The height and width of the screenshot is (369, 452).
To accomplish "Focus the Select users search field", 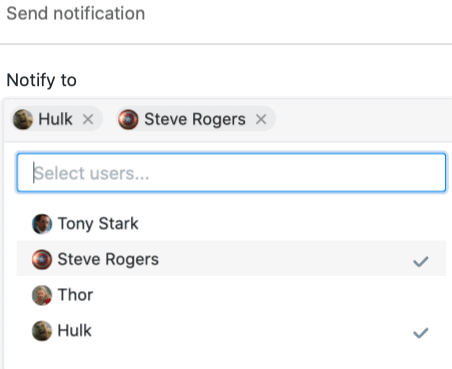I will tap(231, 173).
